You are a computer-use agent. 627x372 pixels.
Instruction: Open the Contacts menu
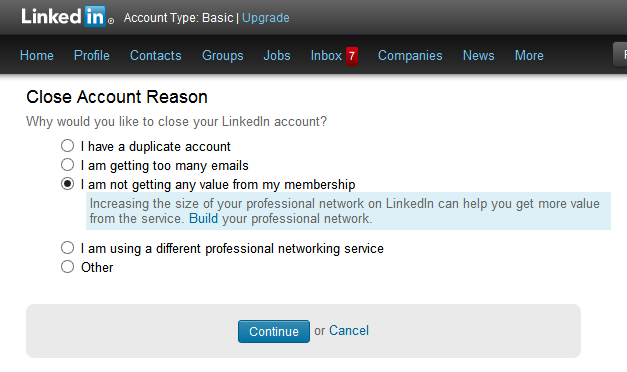(156, 56)
